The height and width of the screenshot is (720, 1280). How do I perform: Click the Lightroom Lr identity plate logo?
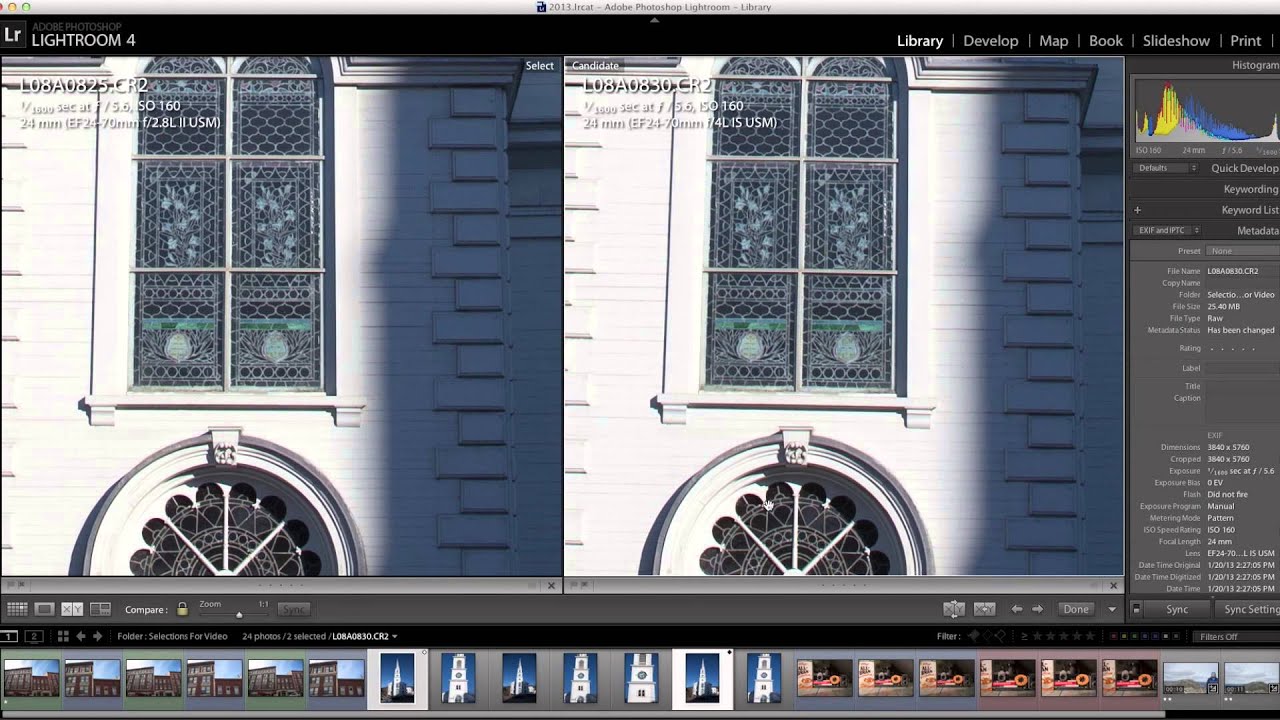click(x=12, y=35)
